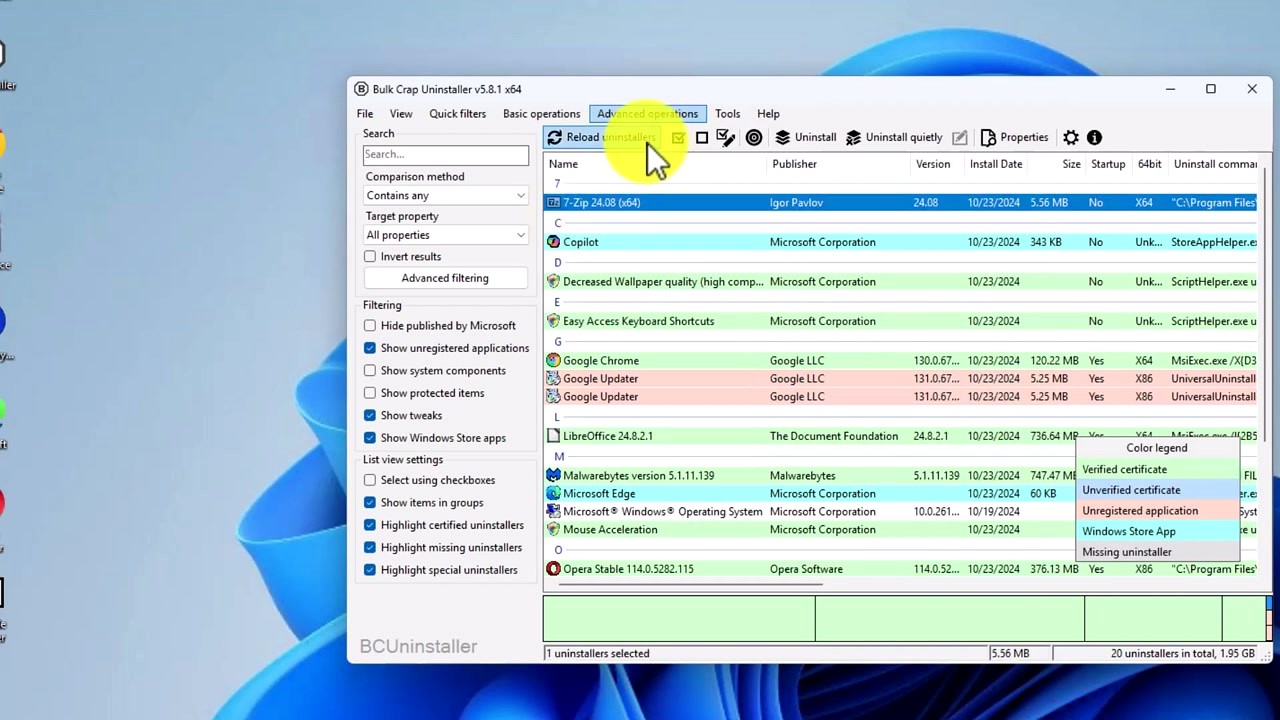The height and width of the screenshot is (720, 1280).
Task: Click the About info icon
Action: coord(1094,137)
